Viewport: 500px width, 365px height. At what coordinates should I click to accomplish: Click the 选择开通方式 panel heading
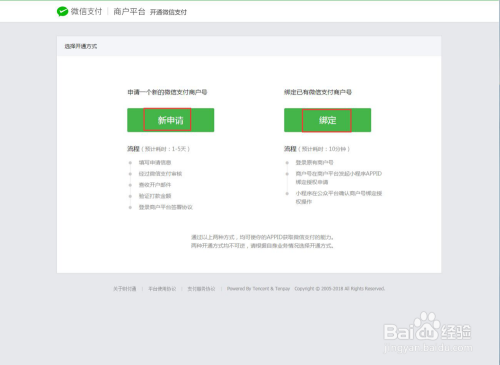click(x=81, y=46)
